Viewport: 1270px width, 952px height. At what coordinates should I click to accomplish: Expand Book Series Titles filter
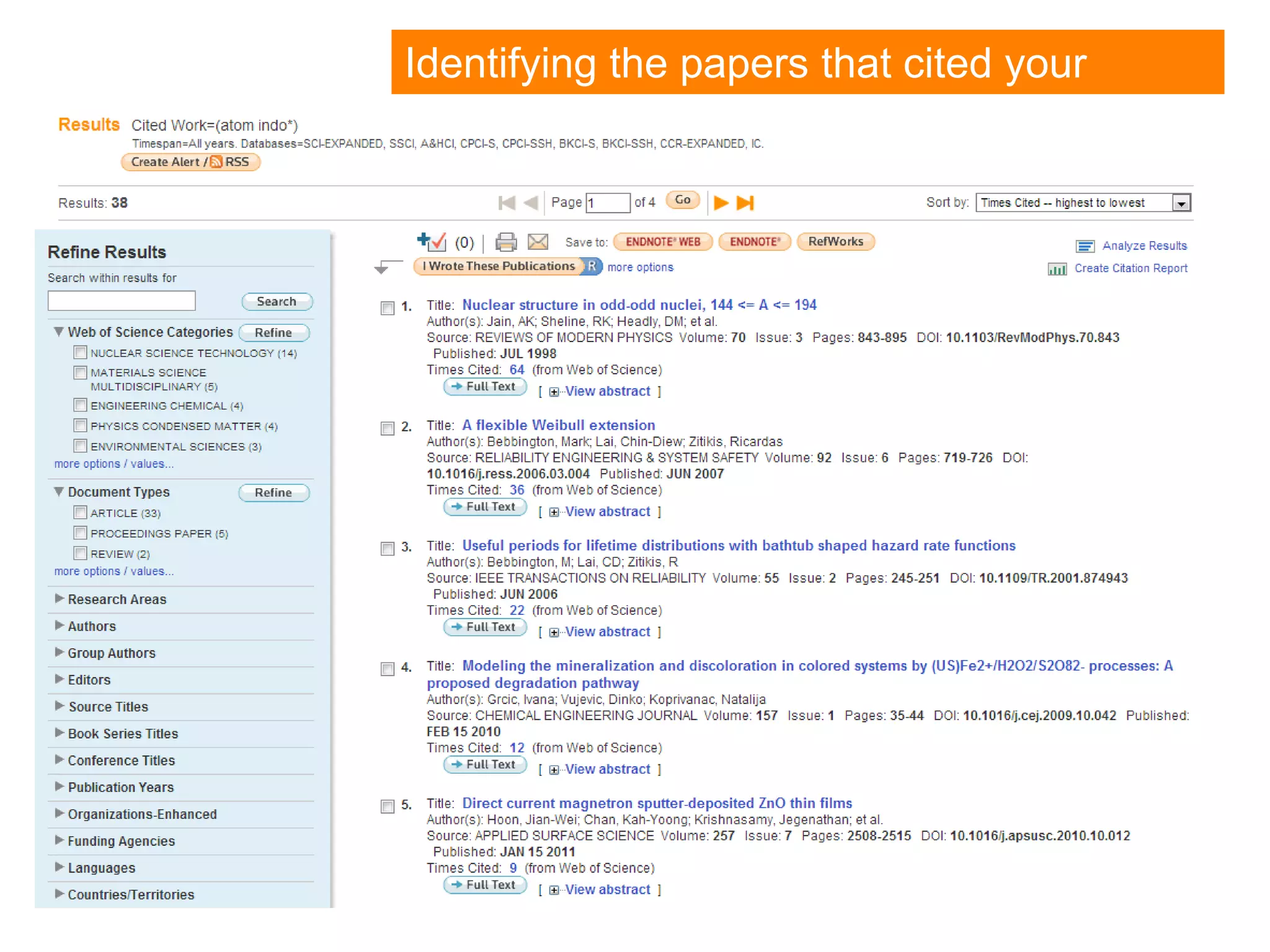click(x=60, y=733)
